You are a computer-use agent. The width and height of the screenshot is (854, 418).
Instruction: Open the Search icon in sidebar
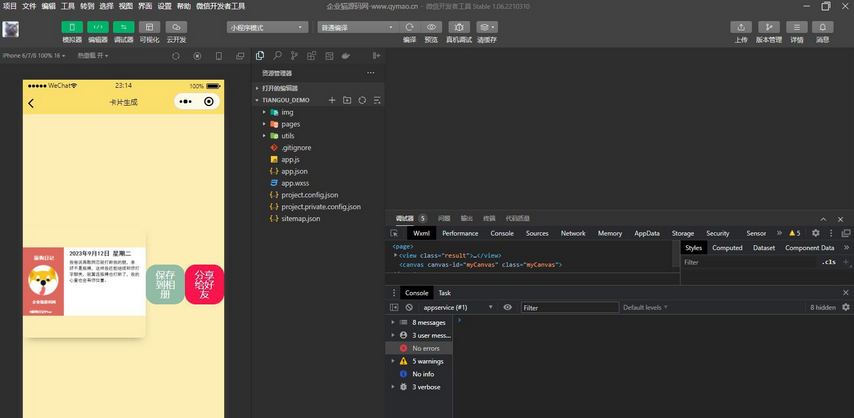(x=277, y=56)
